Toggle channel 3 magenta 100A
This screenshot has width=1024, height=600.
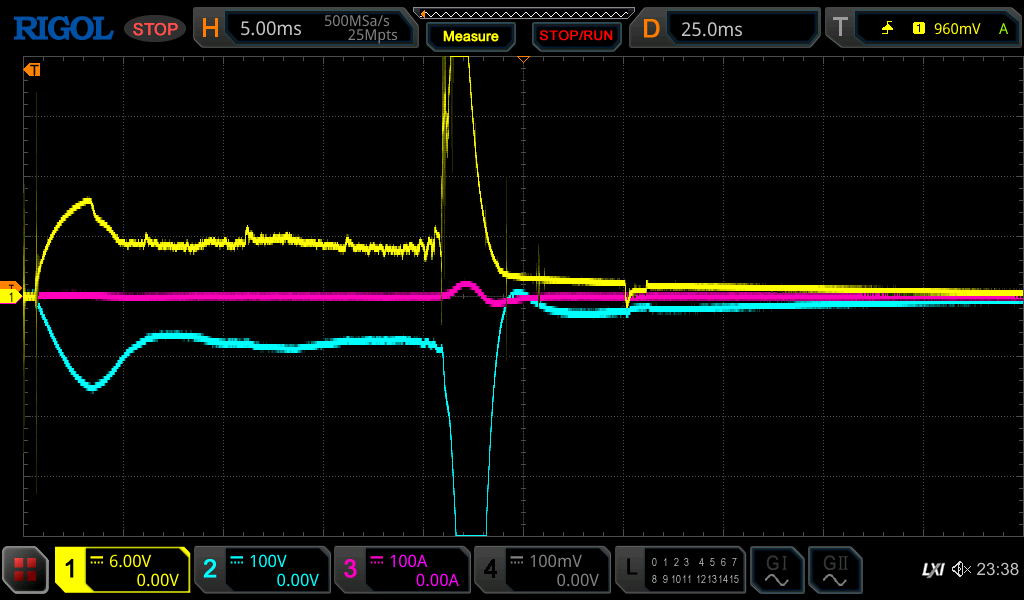402,570
